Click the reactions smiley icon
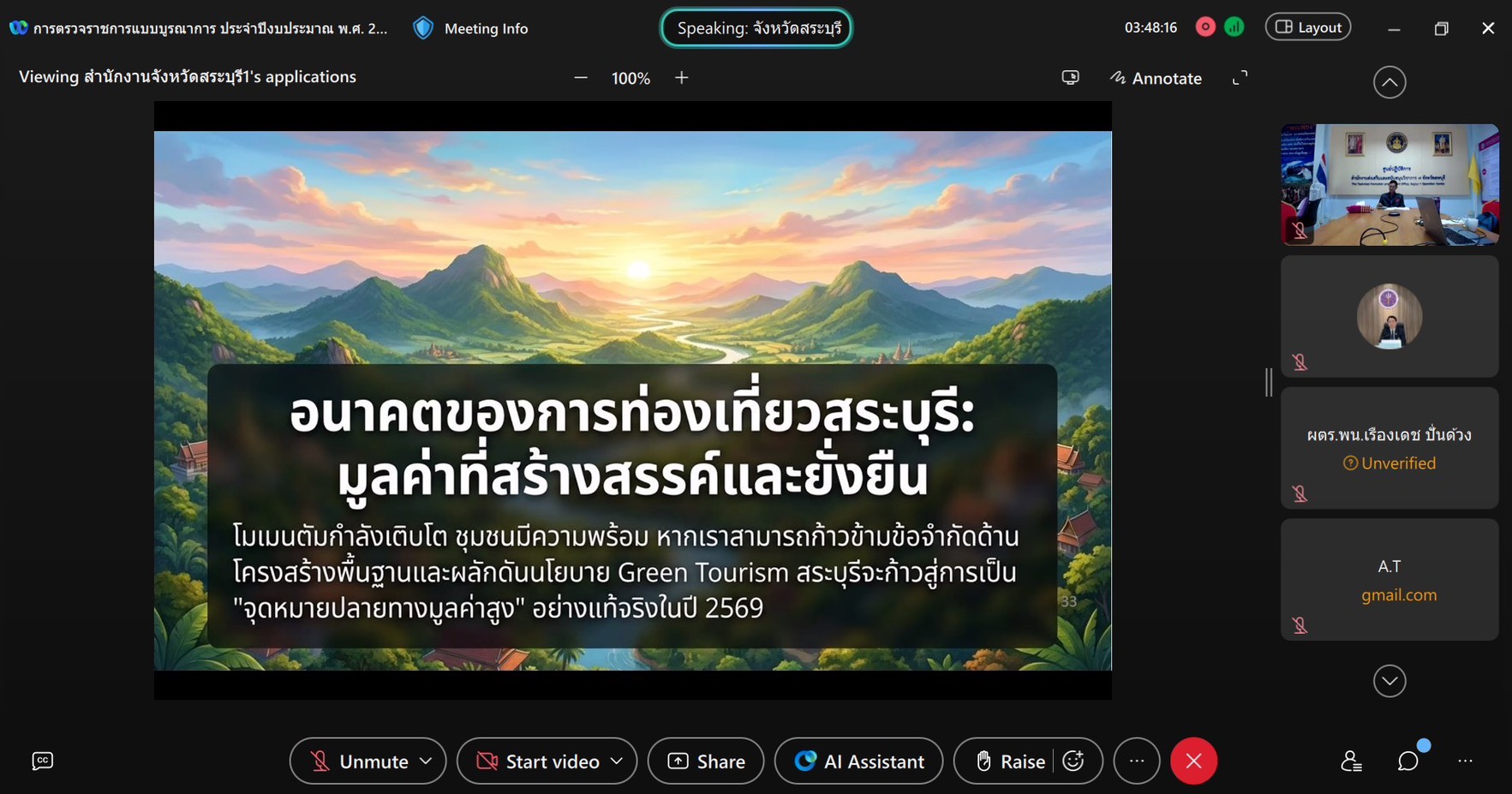The height and width of the screenshot is (794, 1512). [x=1073, y=761]
